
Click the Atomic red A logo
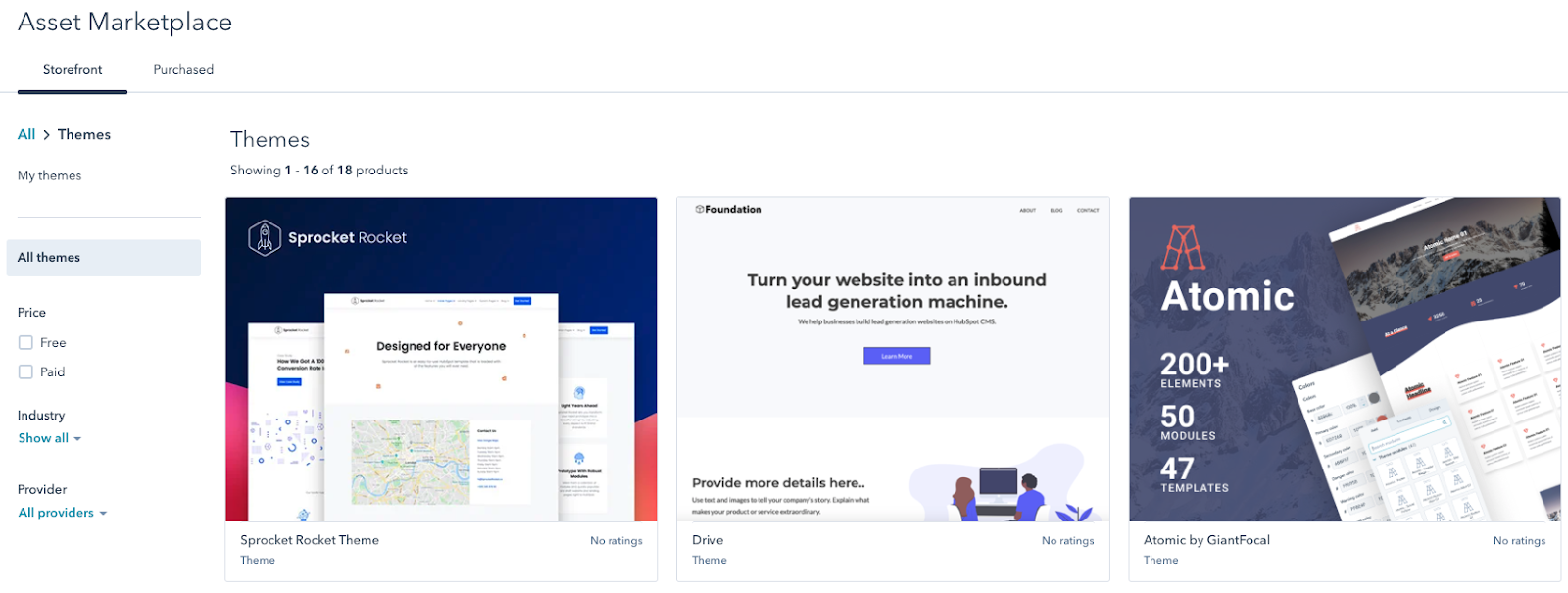point(1183,247)
